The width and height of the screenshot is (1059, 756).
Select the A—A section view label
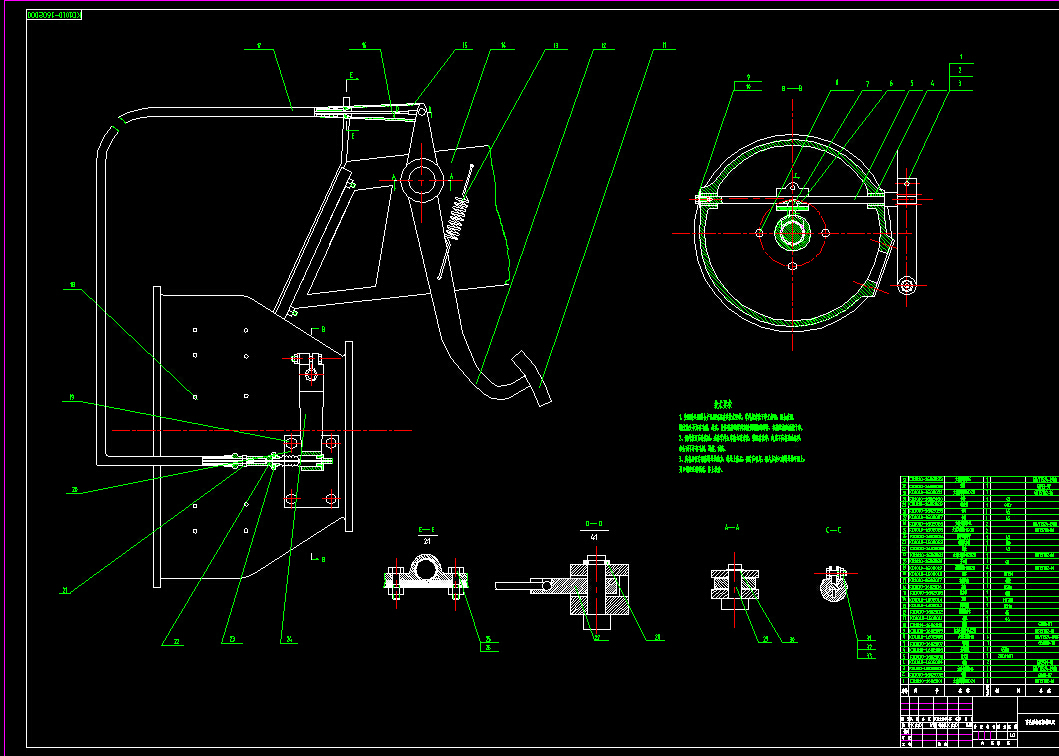(x=731, y=528)
